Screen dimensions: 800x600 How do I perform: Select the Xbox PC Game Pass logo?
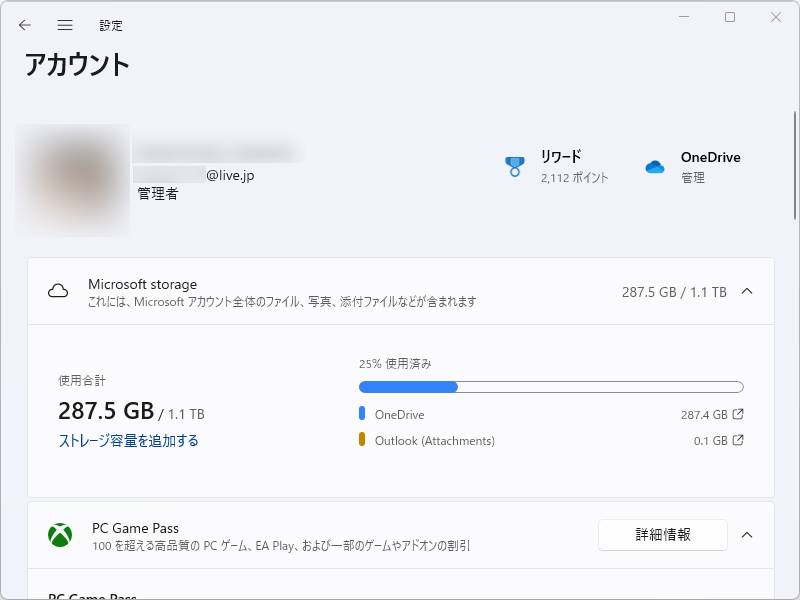click(60, 535)
